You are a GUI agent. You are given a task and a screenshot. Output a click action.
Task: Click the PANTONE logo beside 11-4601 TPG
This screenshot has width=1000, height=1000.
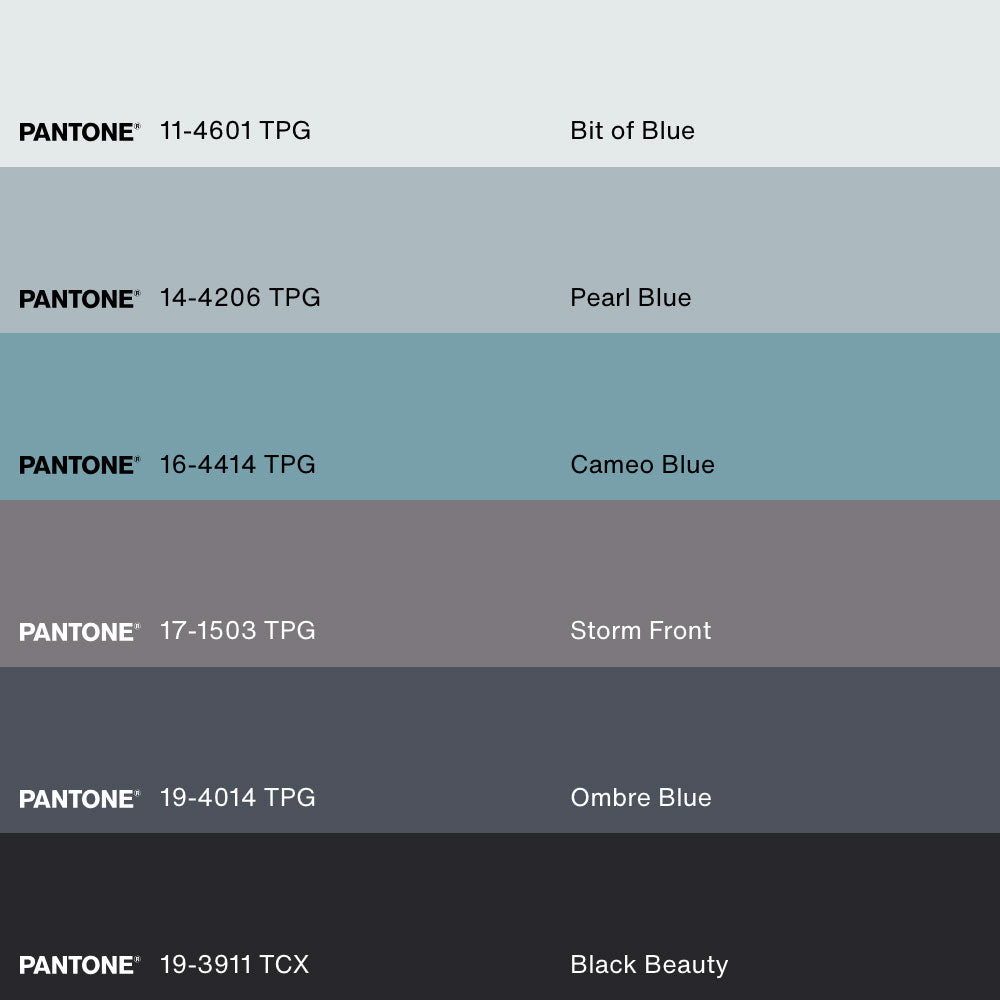click(x=79, y=132)
